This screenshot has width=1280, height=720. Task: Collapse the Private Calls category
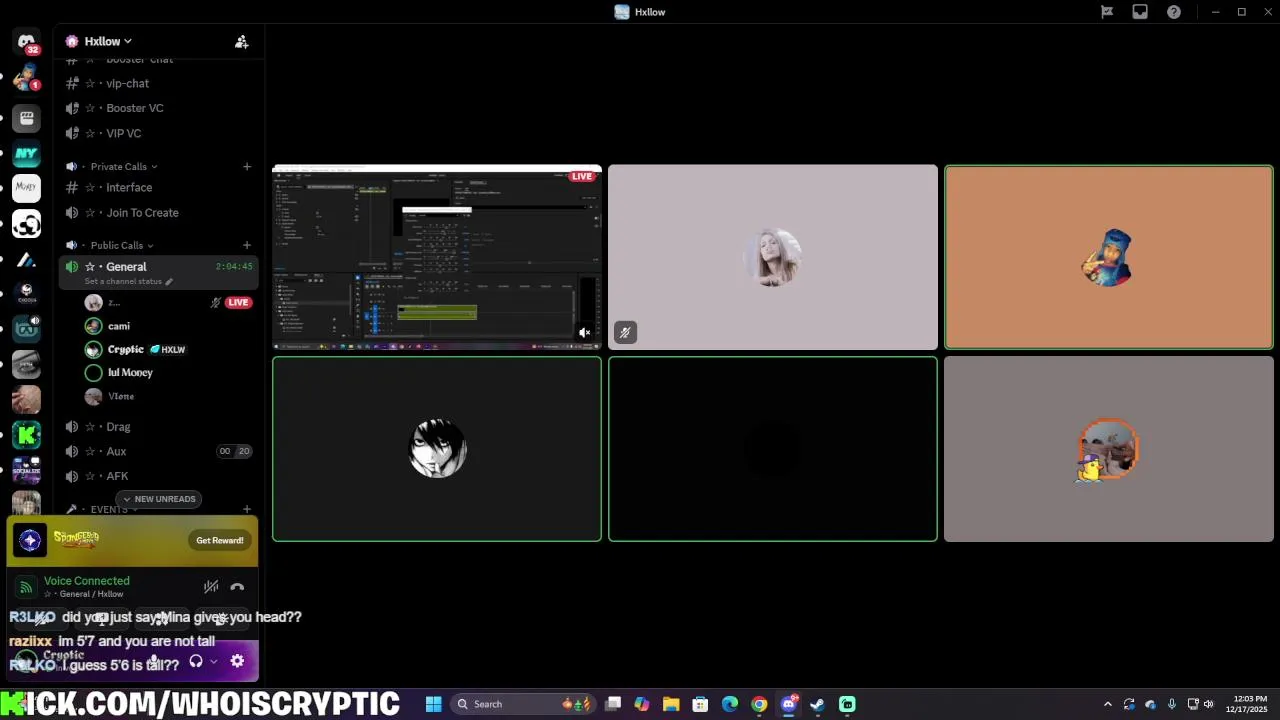[x=123, y=167]
